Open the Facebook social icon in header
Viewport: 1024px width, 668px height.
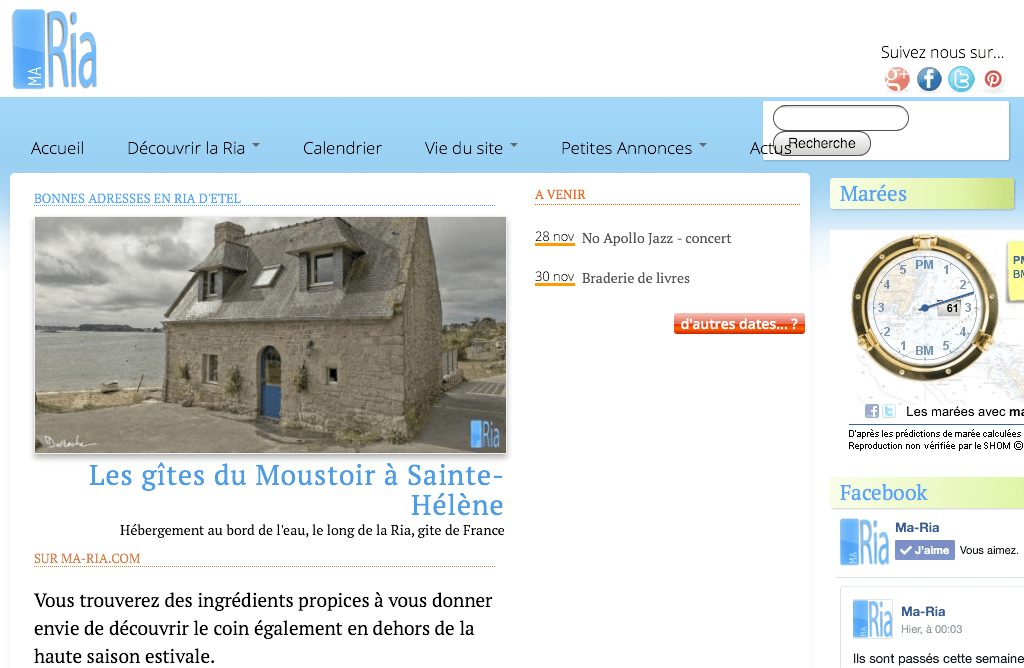point(929,79)
